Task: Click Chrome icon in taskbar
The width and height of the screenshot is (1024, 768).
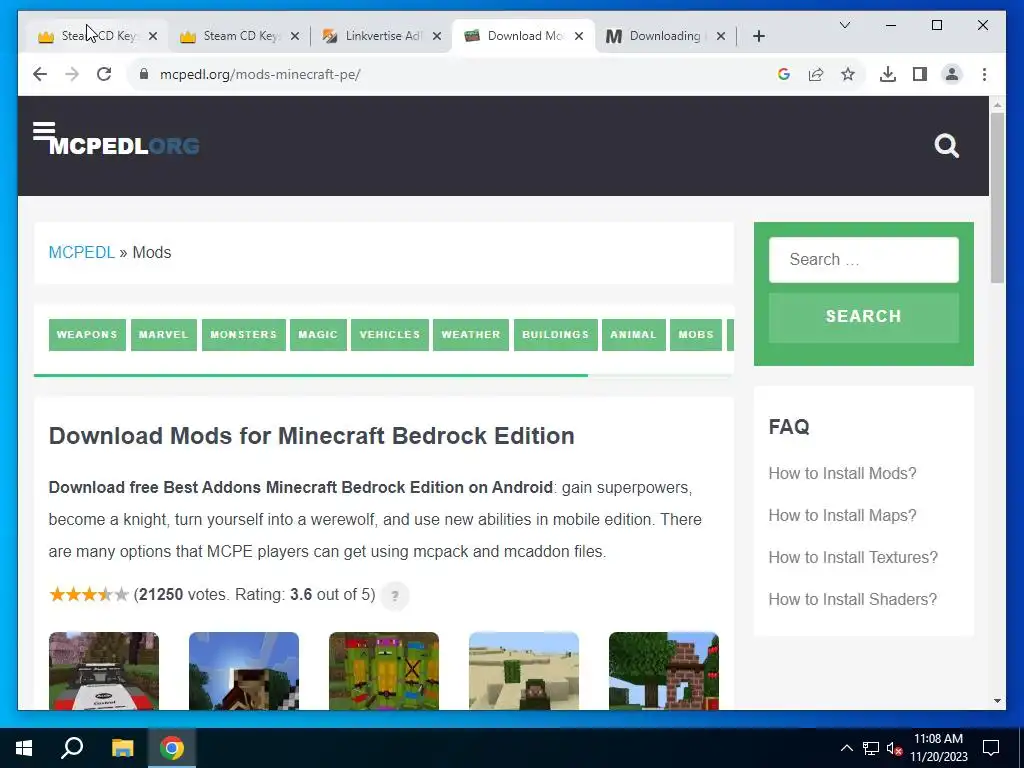Action: (x=172, y=748)
